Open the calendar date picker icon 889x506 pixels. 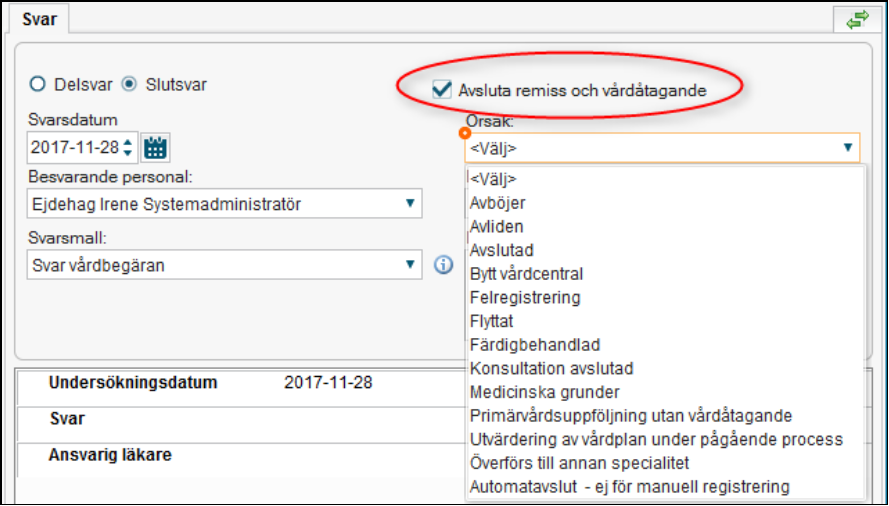click(156, 148)
